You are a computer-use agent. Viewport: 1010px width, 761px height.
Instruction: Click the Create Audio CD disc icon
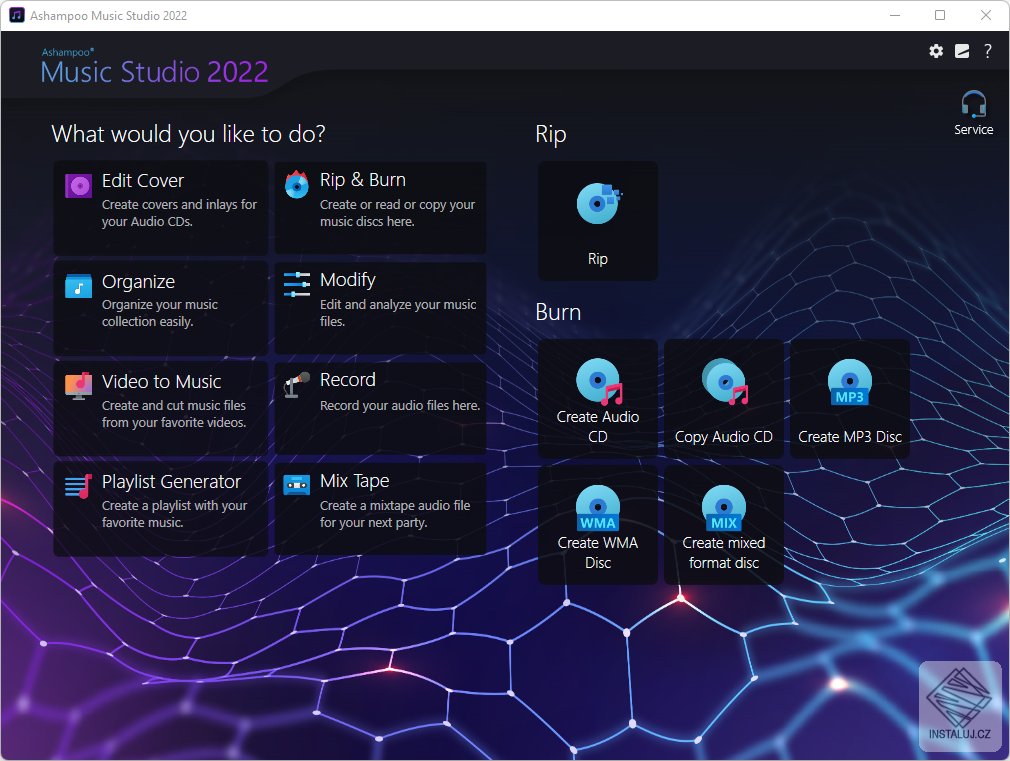coord(599,381)
